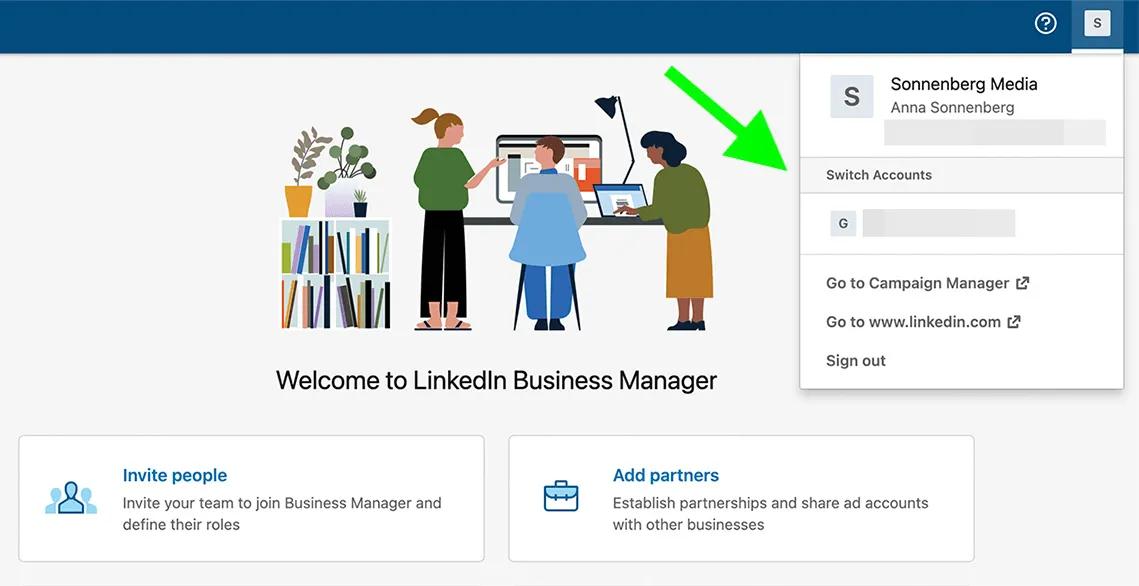Click the blue people icon on the Invite people card
This screenshot has height=586, width=1139.
click(x=70, y=497)
